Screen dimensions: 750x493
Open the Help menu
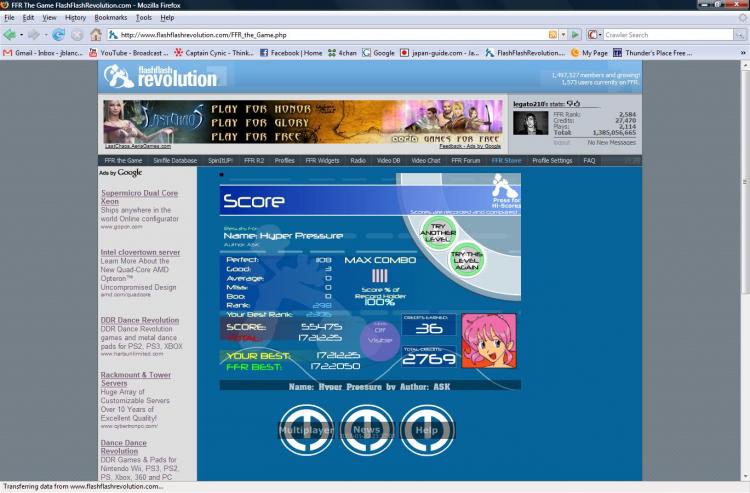coord(167,18)
